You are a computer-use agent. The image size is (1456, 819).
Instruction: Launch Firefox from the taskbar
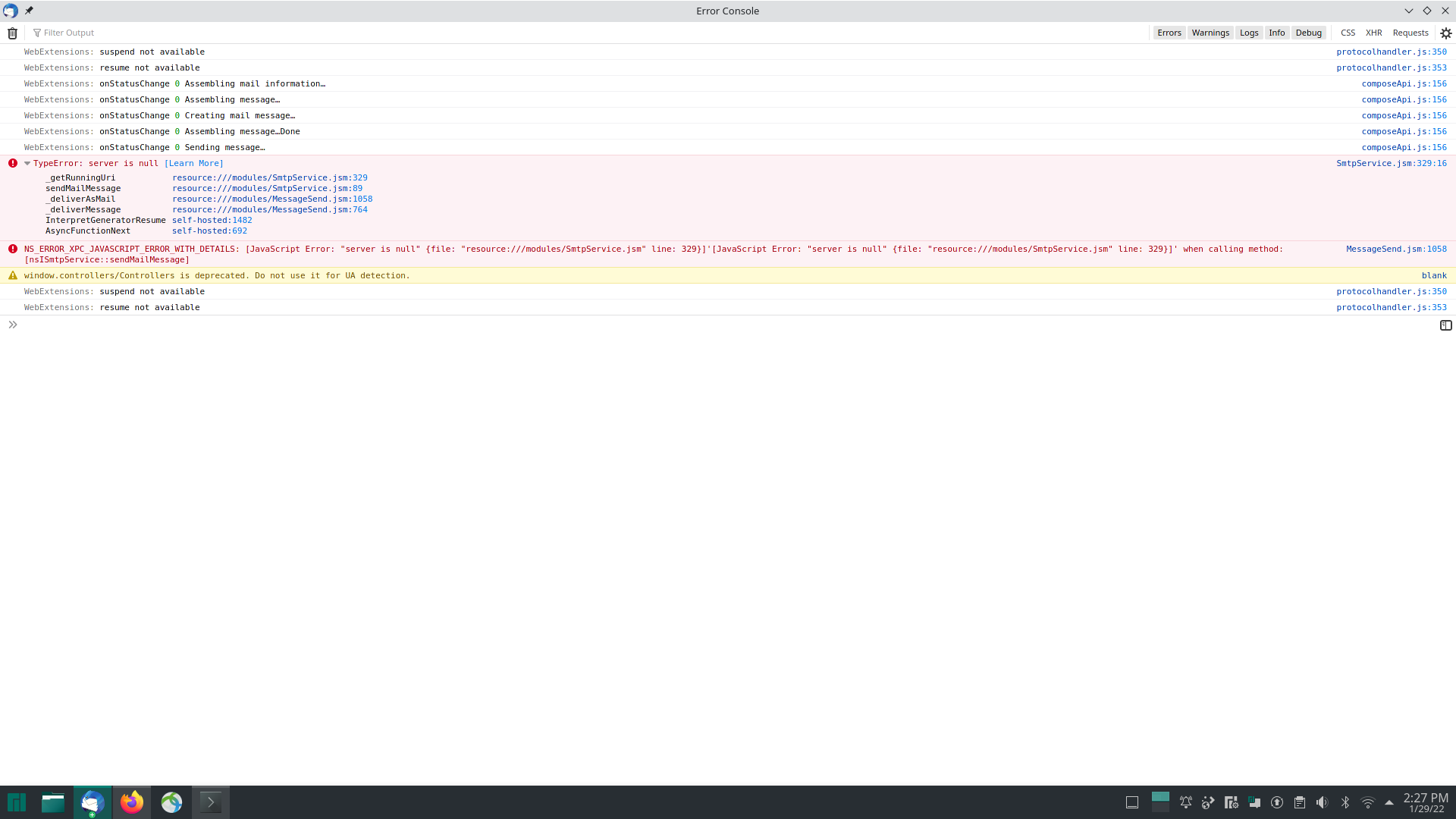[131, 802]
